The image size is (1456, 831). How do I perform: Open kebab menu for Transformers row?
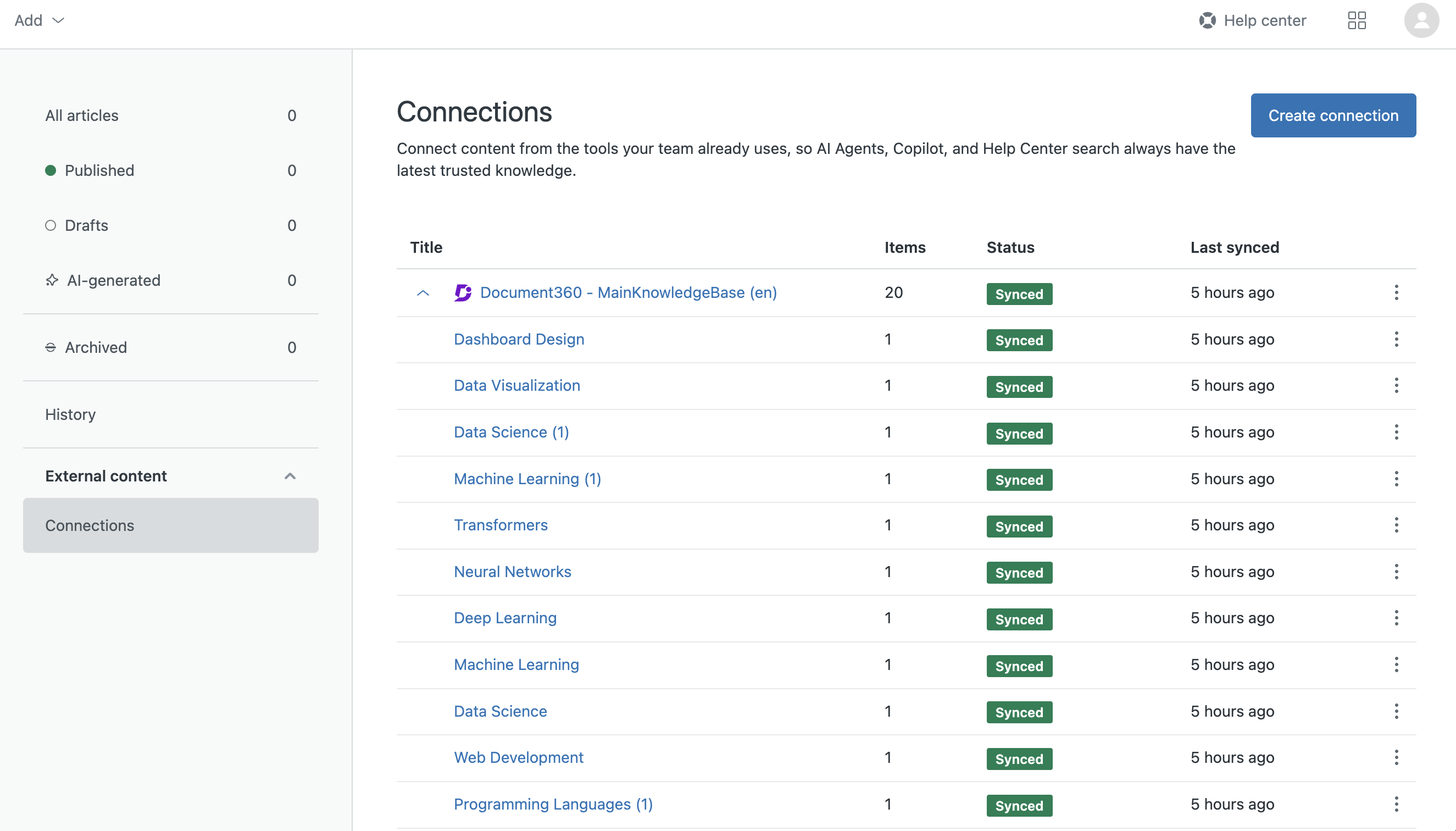coord(1396,525)
